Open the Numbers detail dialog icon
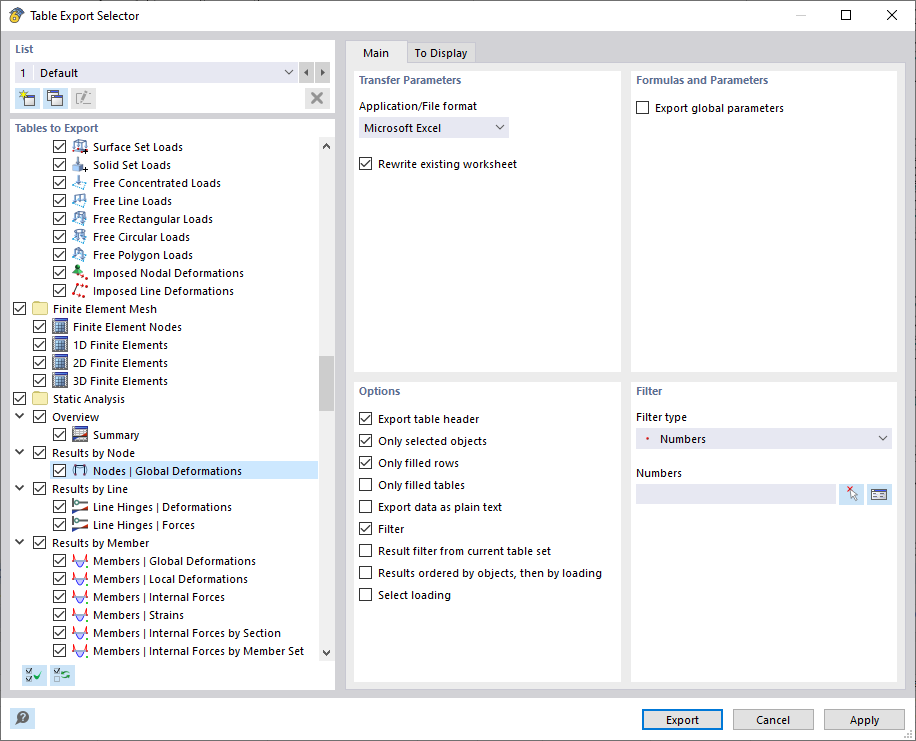The width and height of the screenshot is (916, 741). 879,494
